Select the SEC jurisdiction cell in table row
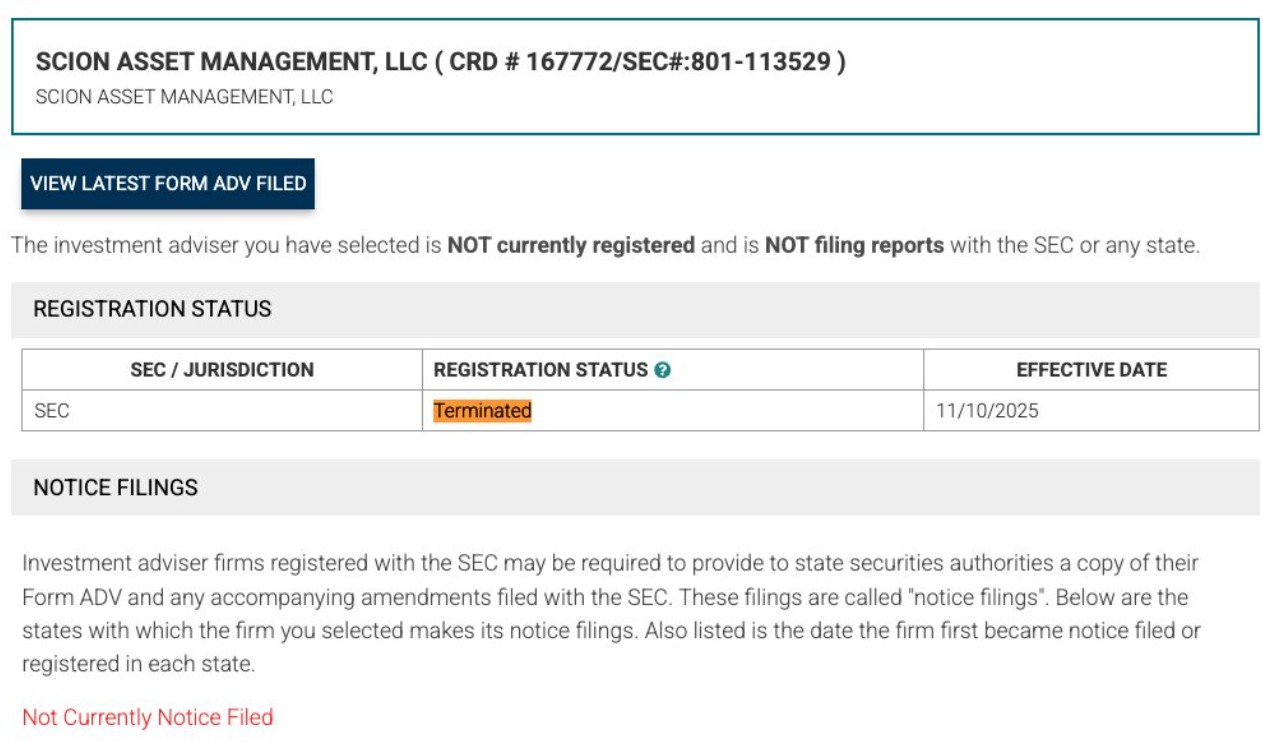The height and width of the screenshot is (742, 1263). click(52, 411)
